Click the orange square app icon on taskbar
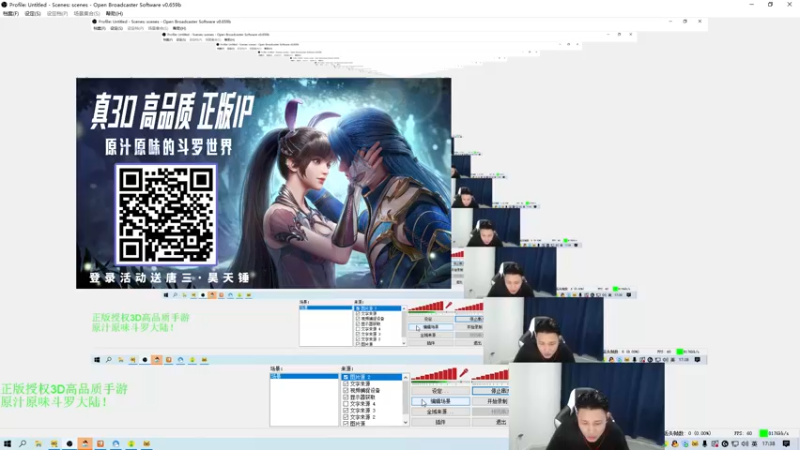 pyautogui.click(x=101, y=443)
